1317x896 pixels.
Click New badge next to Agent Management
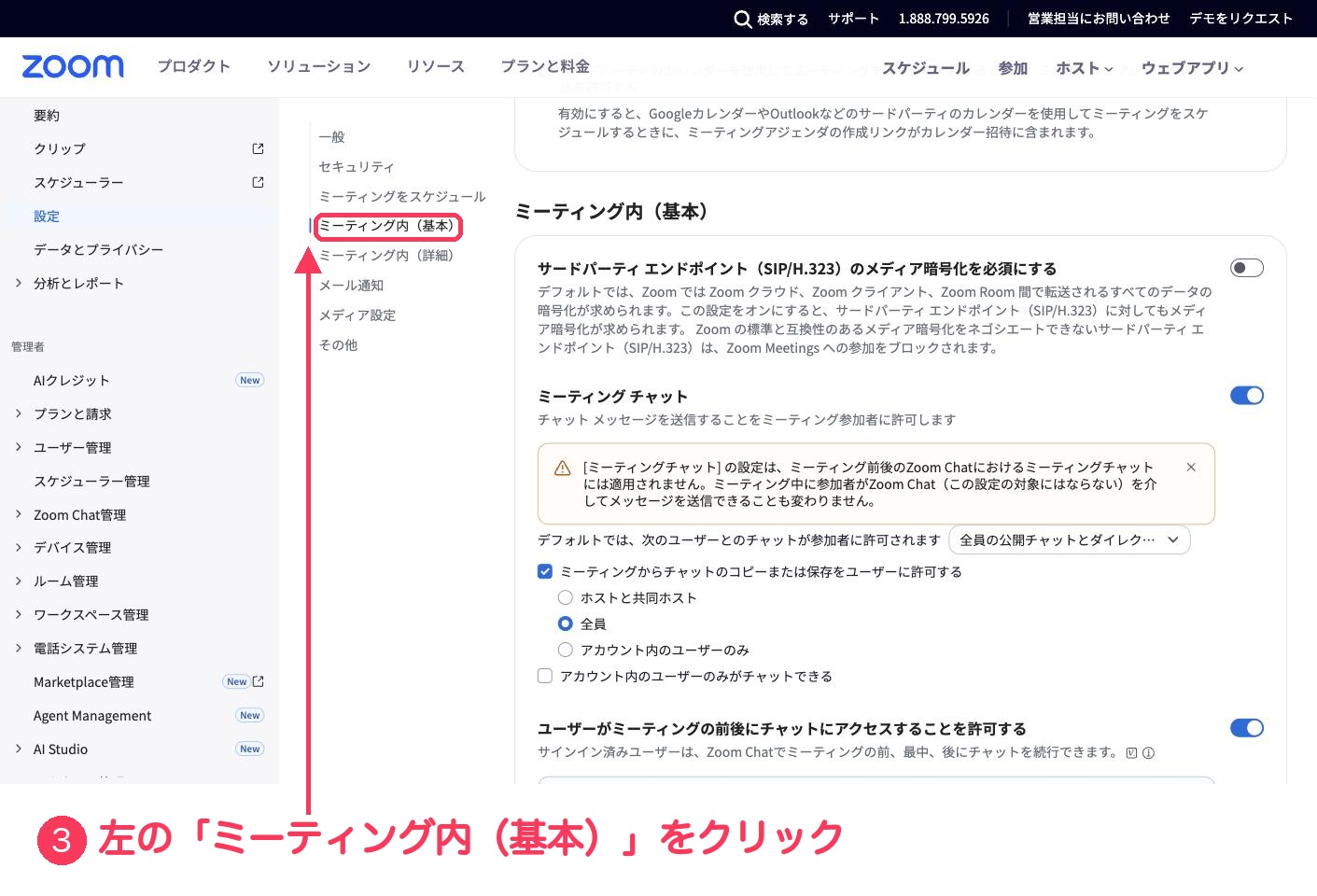point(250,715)
